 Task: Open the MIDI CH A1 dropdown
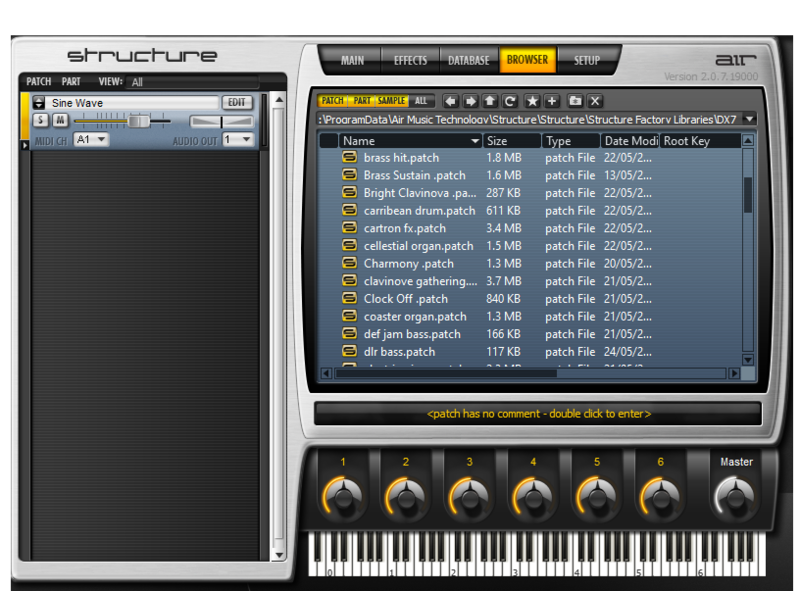pyautogui.click(x=91, y=139)
